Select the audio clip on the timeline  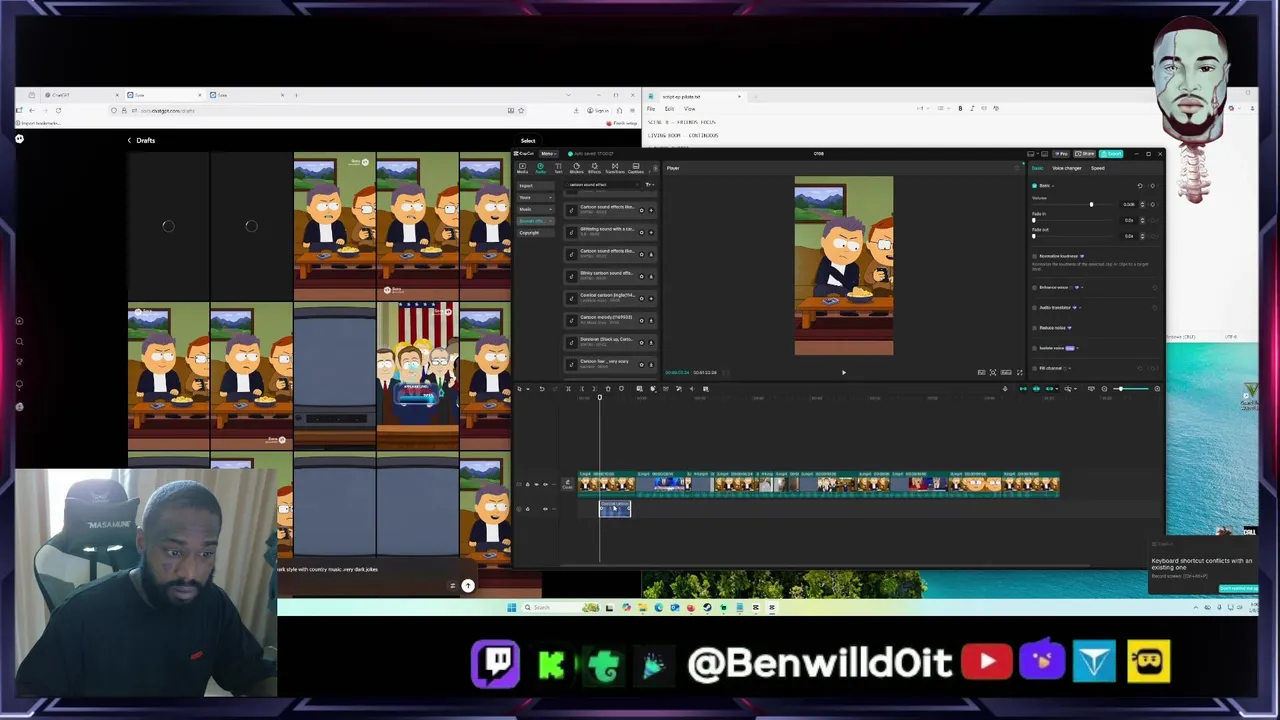pos(615,509)
